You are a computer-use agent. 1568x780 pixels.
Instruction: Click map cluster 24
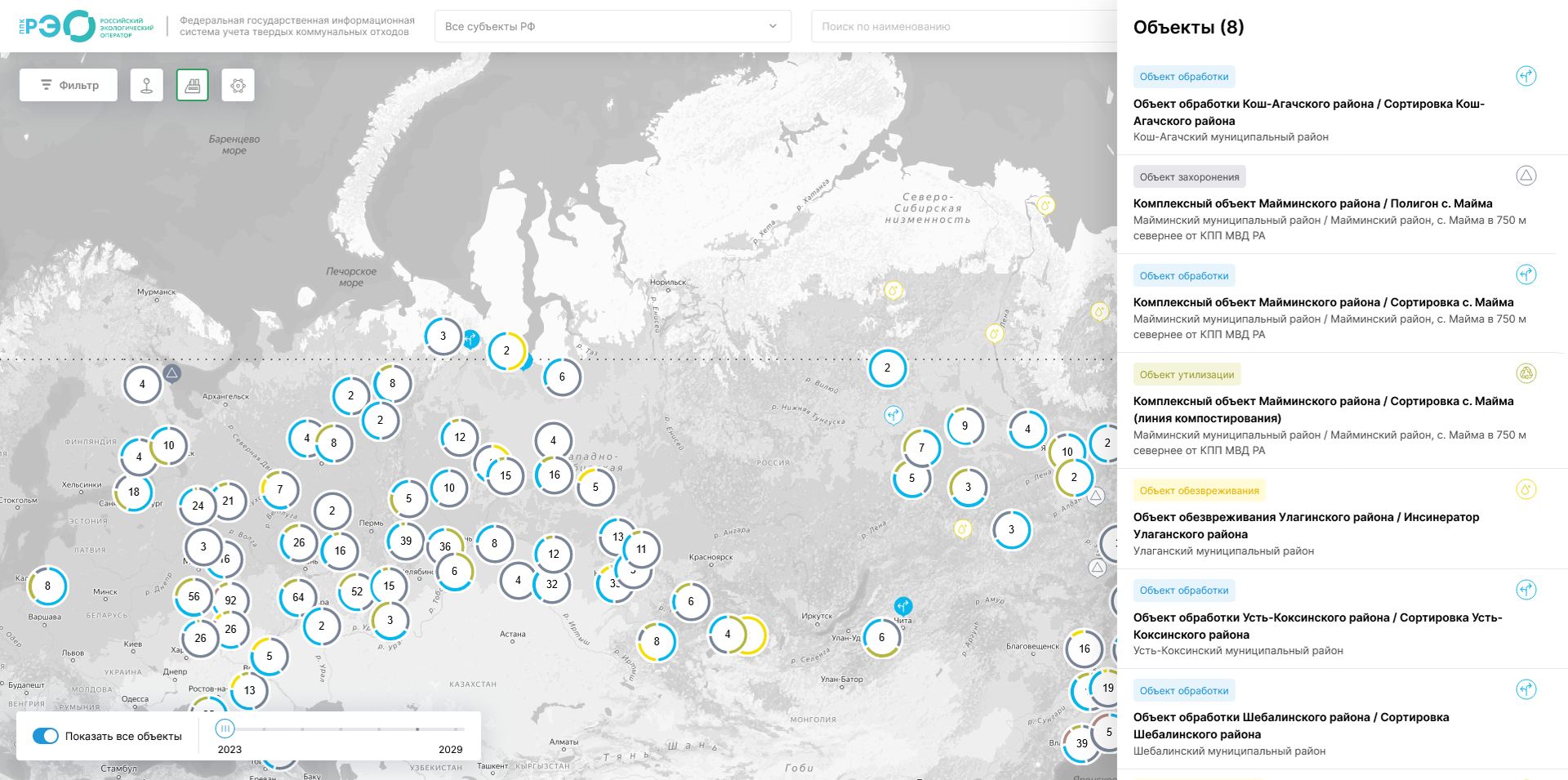tap(198, 506)
